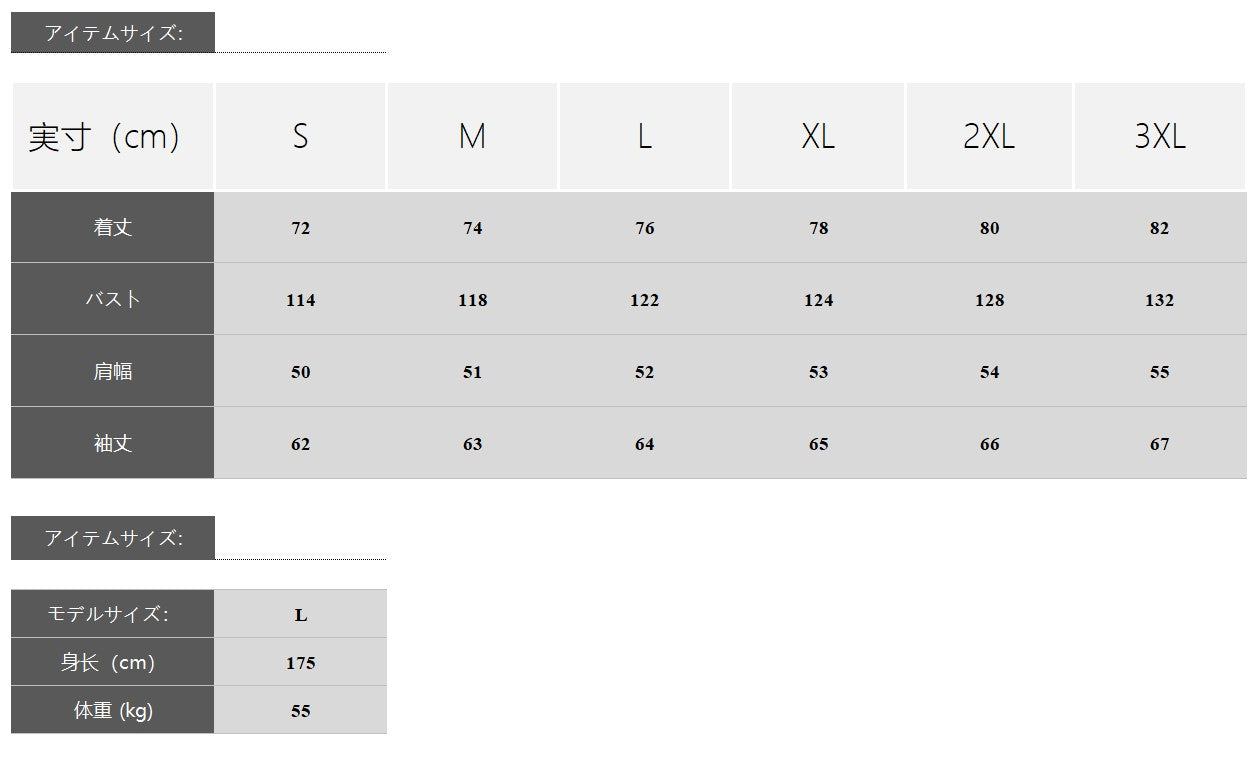Image resolution: width=1252 pixels, height=763 pixels.
Task: Click the バスト row label
Action: point(113,300)
